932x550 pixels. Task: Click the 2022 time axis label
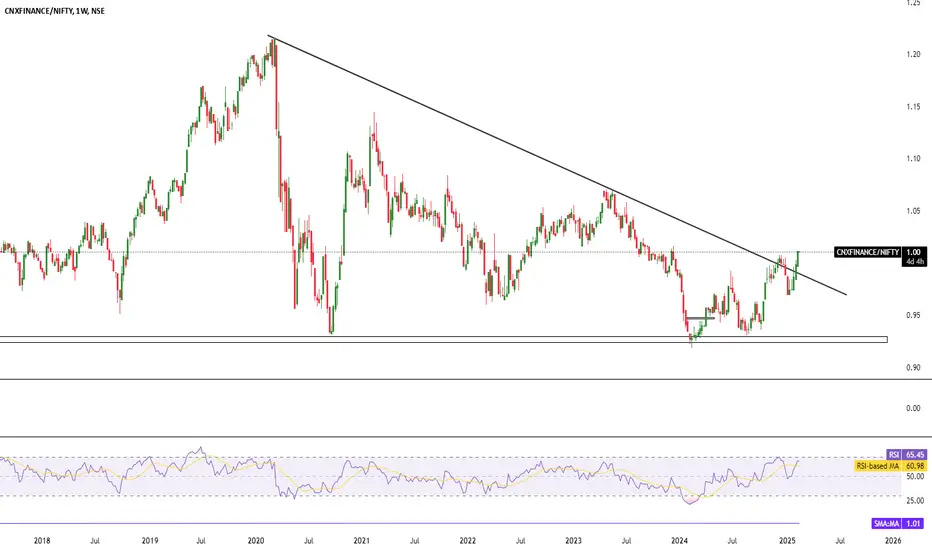[468, 541]
